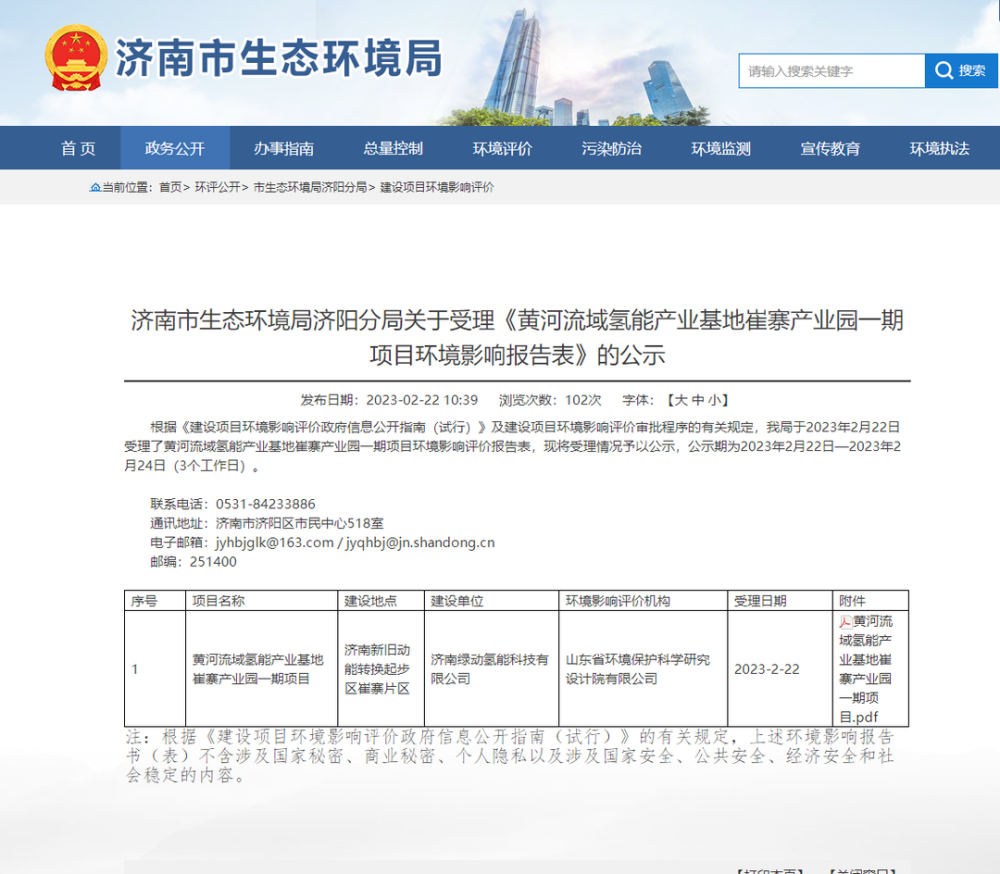Click the acceptance date cell 2023-2-22
This screenshot has width=1000, height=874.
point(767,669)
